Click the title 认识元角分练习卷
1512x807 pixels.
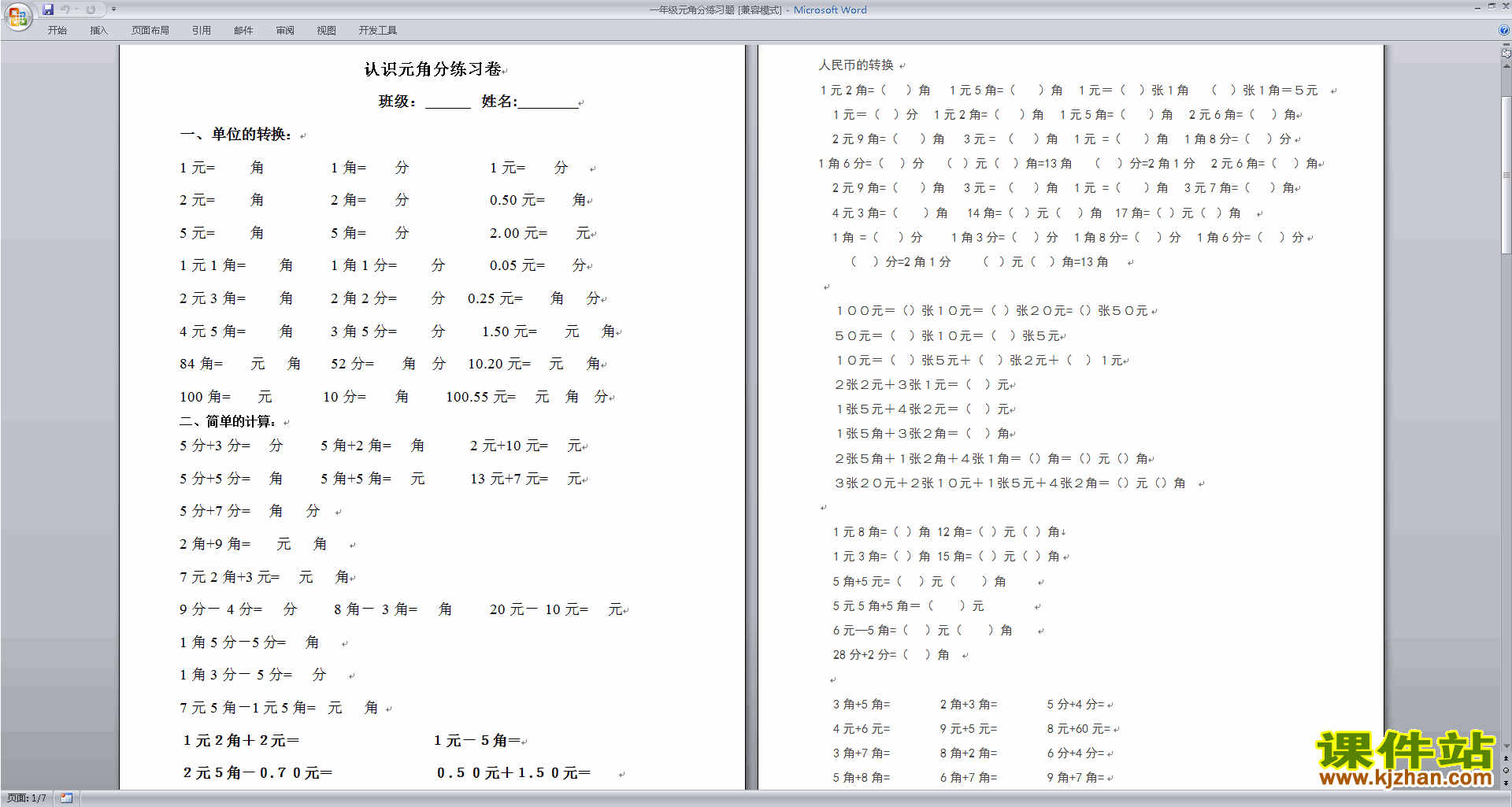(433, 69)
